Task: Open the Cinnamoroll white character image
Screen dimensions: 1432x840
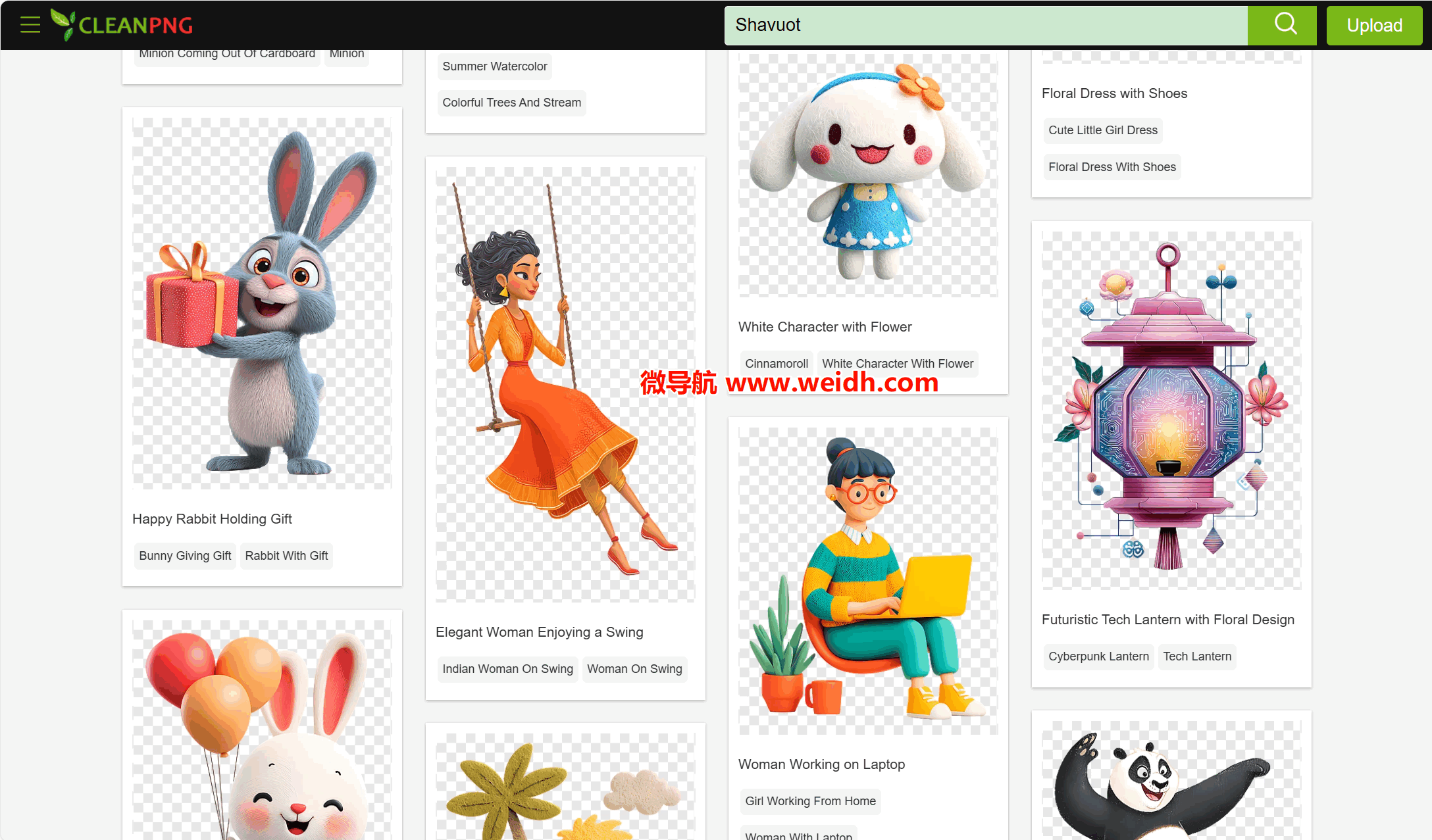Action: [x=867, y=174]
